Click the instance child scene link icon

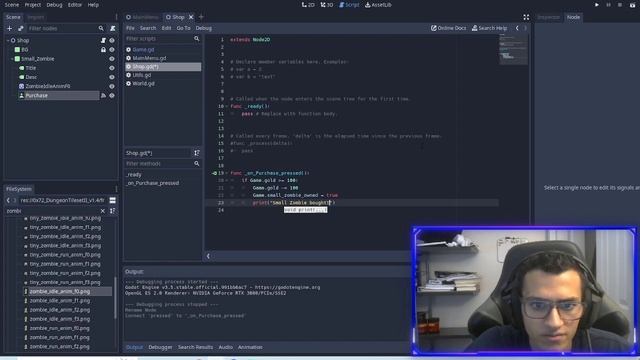20,28
